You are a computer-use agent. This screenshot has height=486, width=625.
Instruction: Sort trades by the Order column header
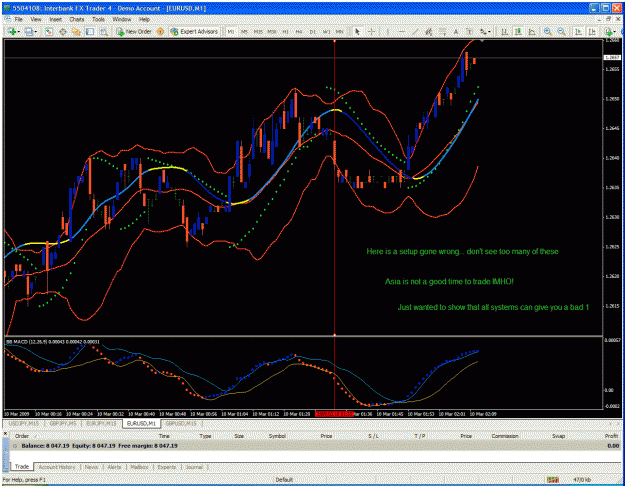point(22,436)
